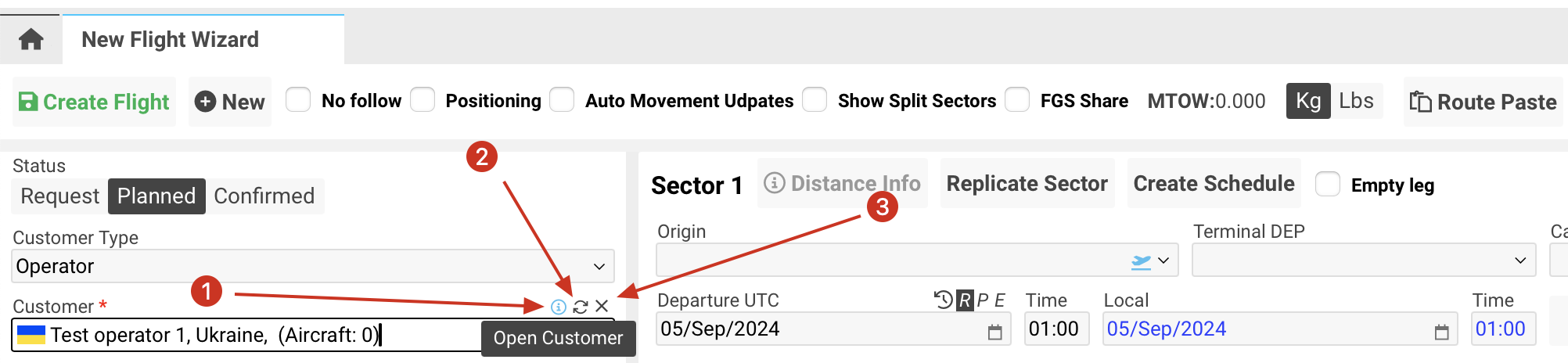Enable the No follow checkbox
Screen dimensions: 1568x363
pos(298,100)
